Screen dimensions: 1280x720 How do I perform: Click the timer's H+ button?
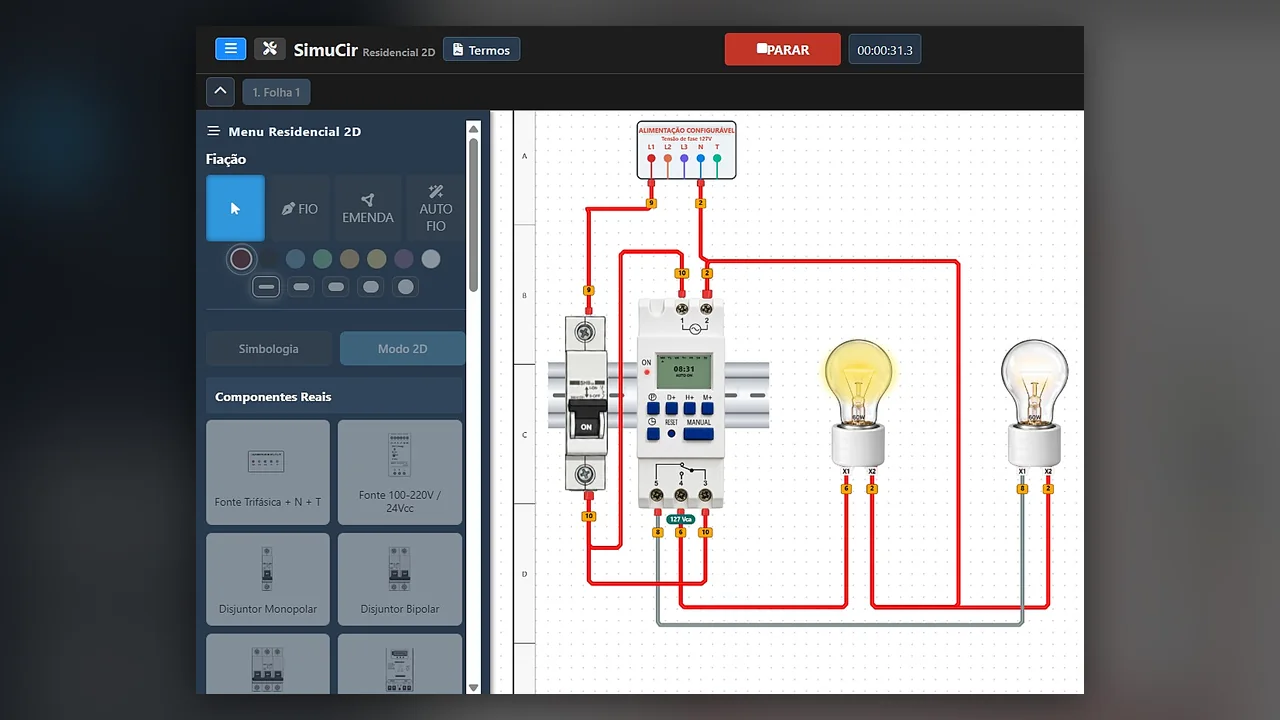coord(689,408)
